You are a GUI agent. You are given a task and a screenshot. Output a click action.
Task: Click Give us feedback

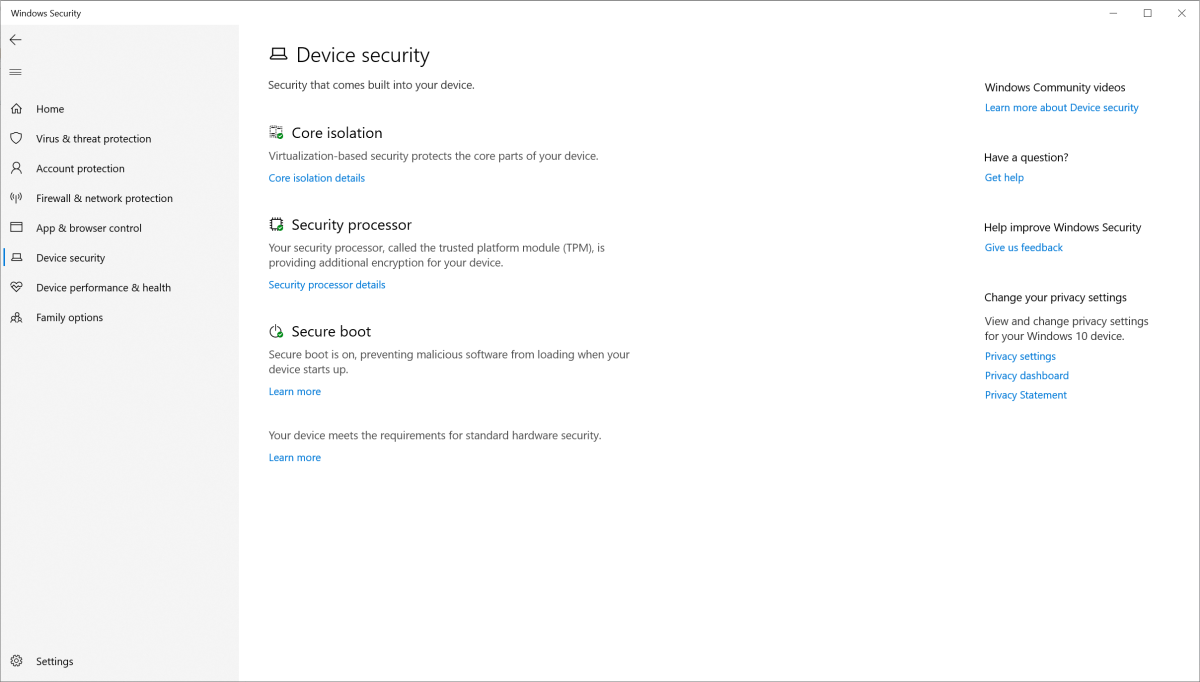point(1023,247)
